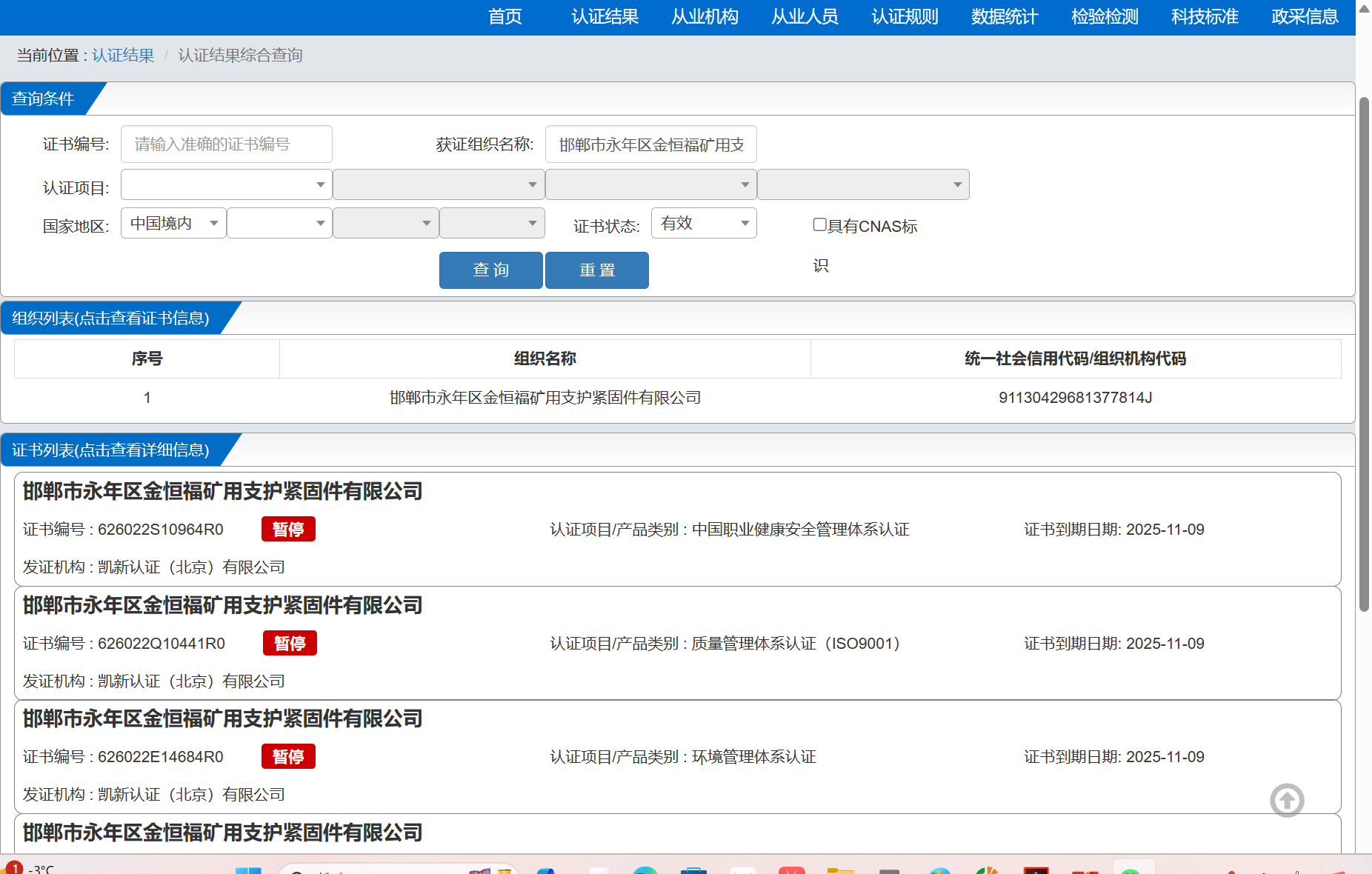This screenshot has width=1372, height=874.
Task: Open the third 认证项目 dropdown
Action: (x=650, y=184)
